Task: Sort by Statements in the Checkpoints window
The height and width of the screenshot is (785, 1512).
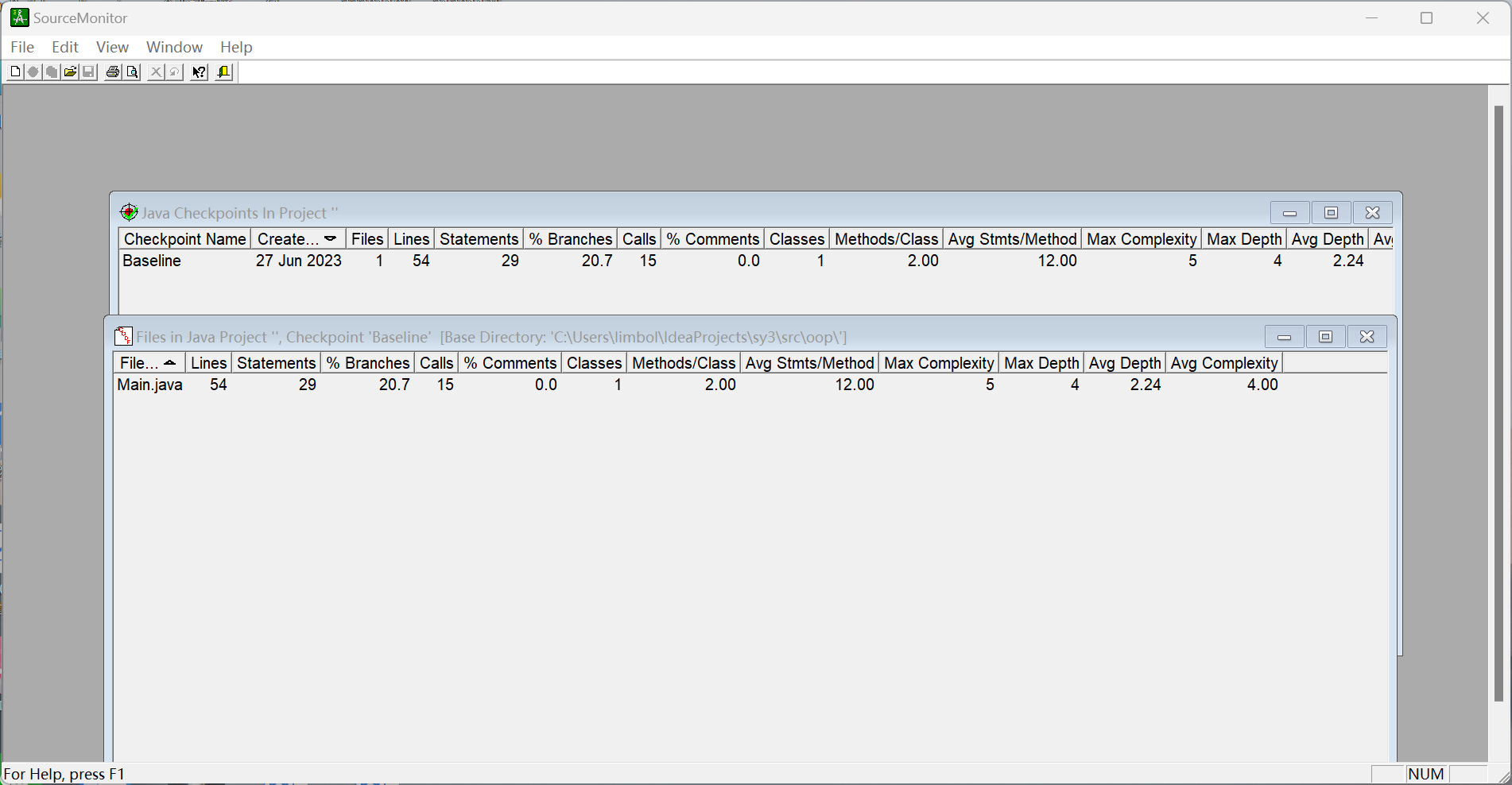Action: point(479,239)
